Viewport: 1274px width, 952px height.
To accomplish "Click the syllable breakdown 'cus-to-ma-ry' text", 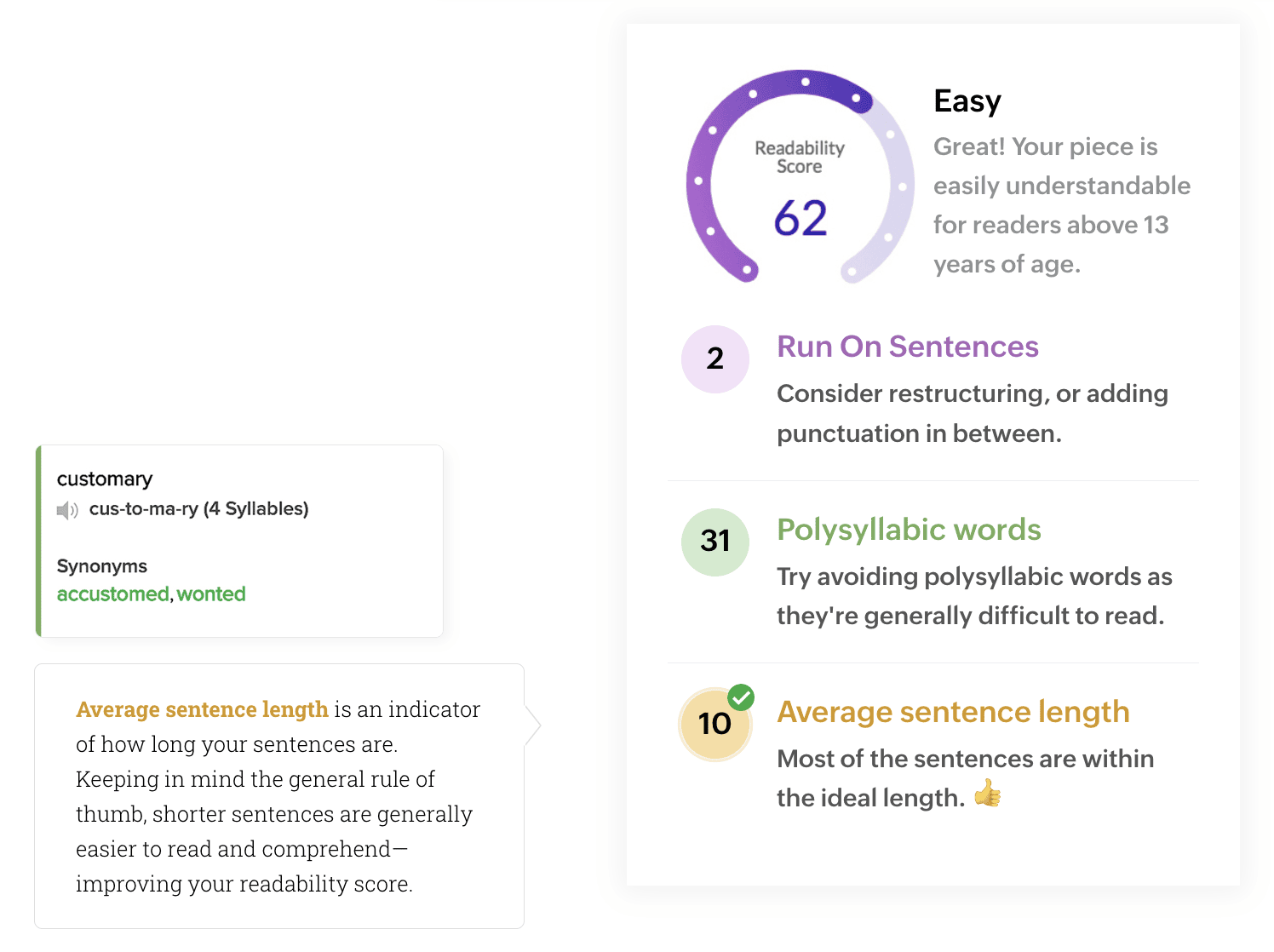I will [x=143, y=509].
